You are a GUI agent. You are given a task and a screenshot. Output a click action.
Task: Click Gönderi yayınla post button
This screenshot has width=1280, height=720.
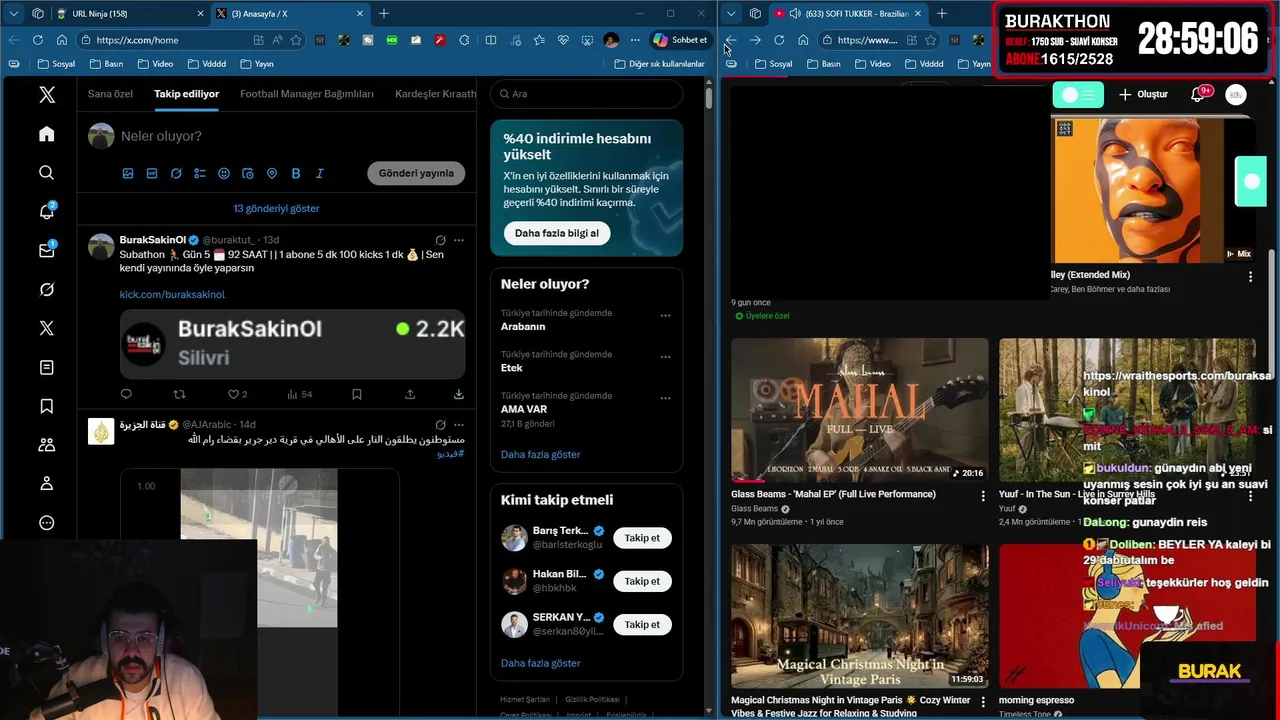[x=416, y=173]
